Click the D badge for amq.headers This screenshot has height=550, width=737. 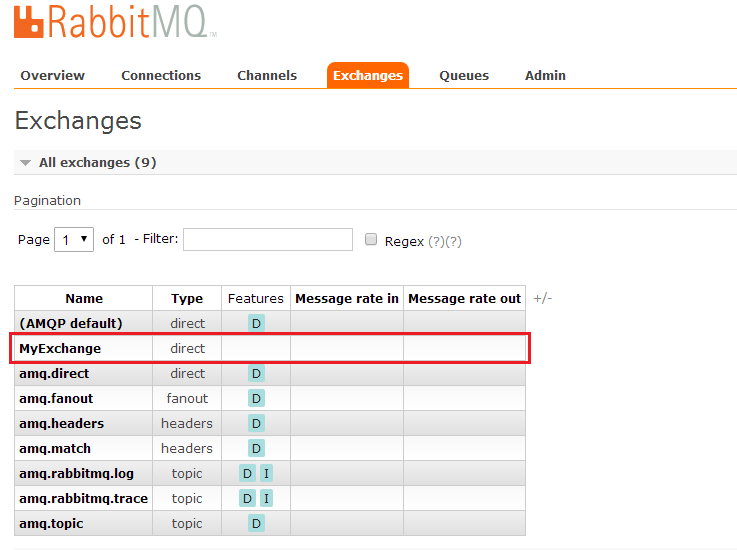click(x=256, y=423)
